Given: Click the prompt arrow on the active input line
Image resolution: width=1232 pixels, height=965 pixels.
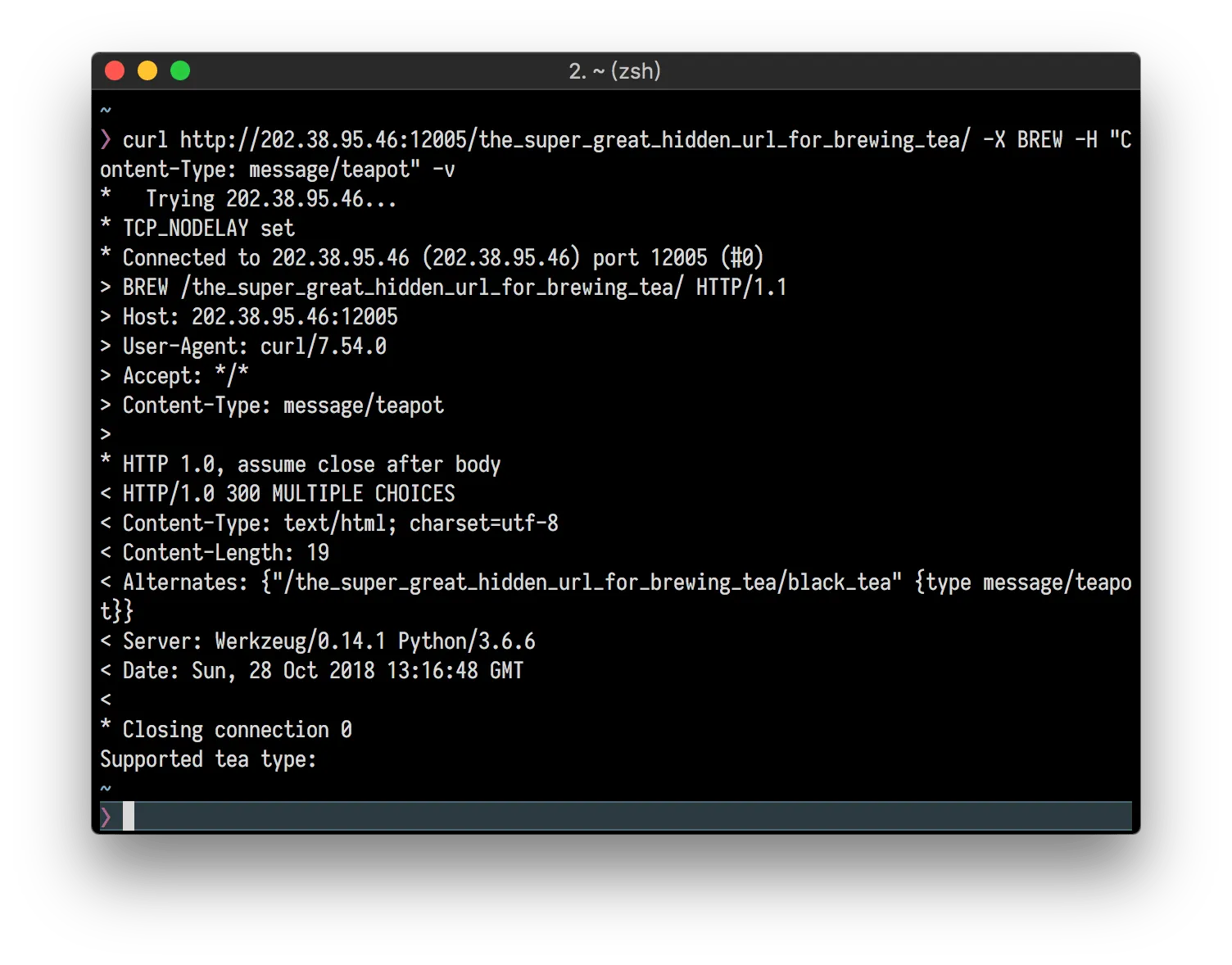Looking at the screenshot, I should [106, 817].
